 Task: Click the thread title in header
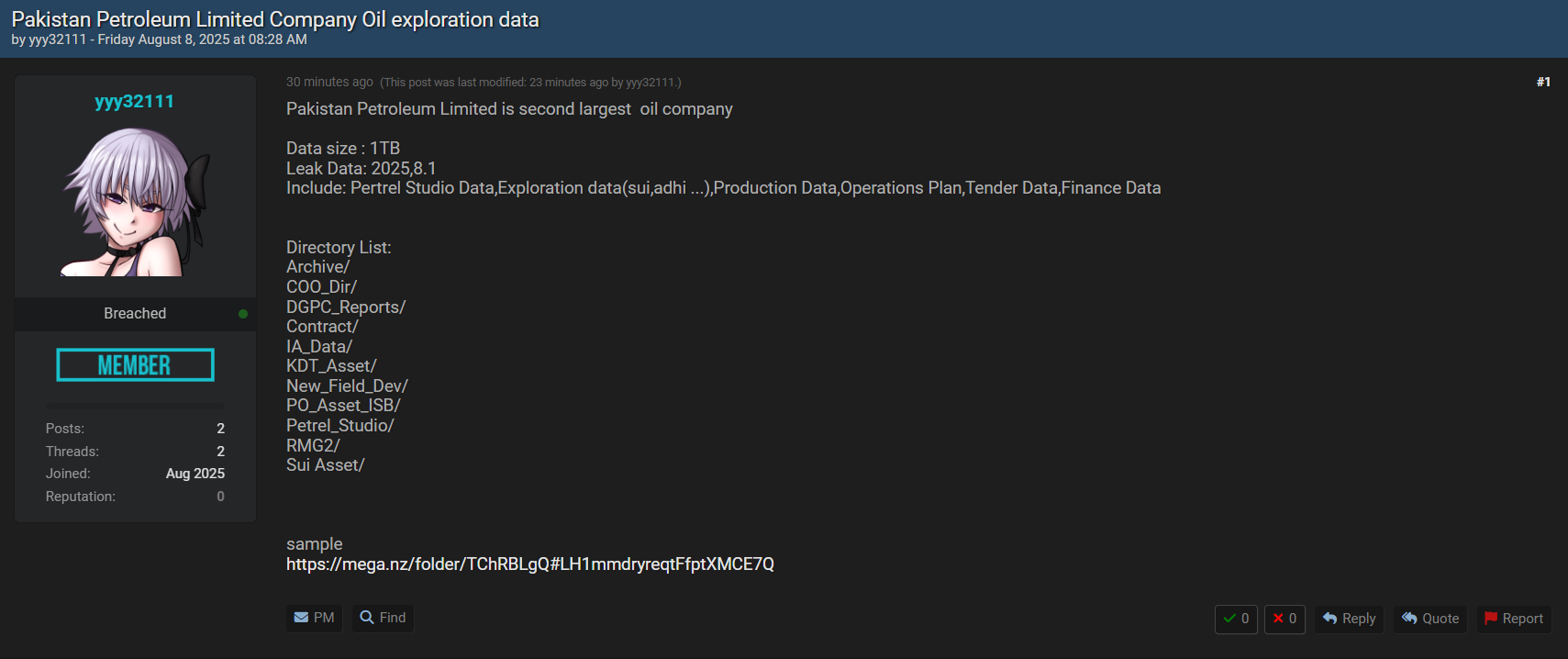275,19
